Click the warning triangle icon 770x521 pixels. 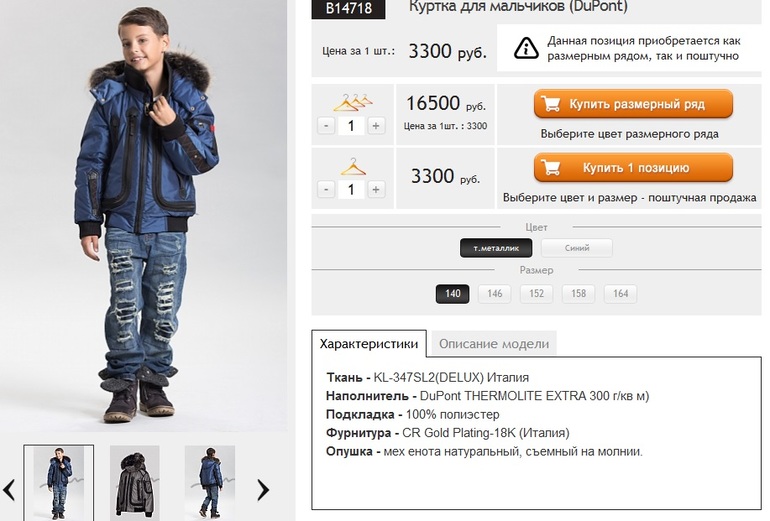[527, 48]
